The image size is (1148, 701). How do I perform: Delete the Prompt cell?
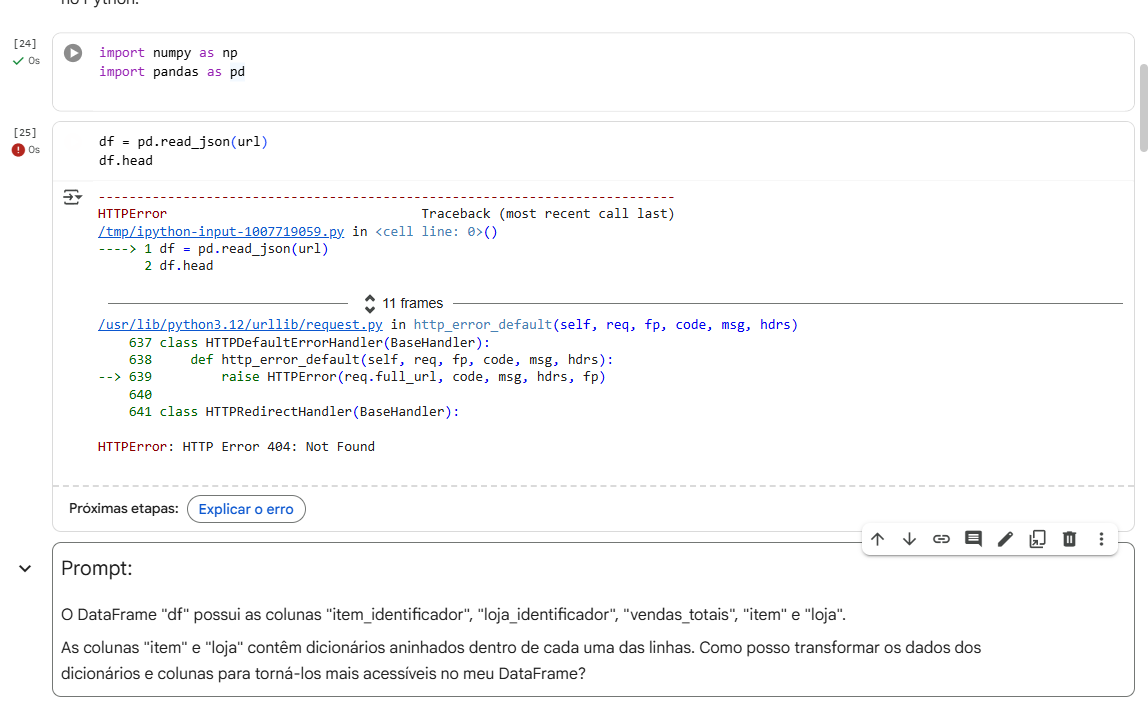[x=1069, y=539]
